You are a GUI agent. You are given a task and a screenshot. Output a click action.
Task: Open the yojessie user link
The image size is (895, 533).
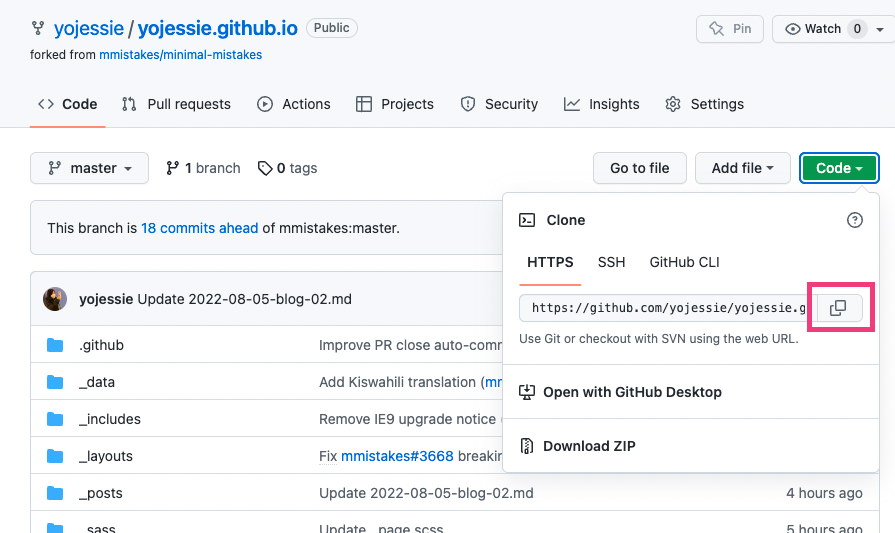coord(88,28)
